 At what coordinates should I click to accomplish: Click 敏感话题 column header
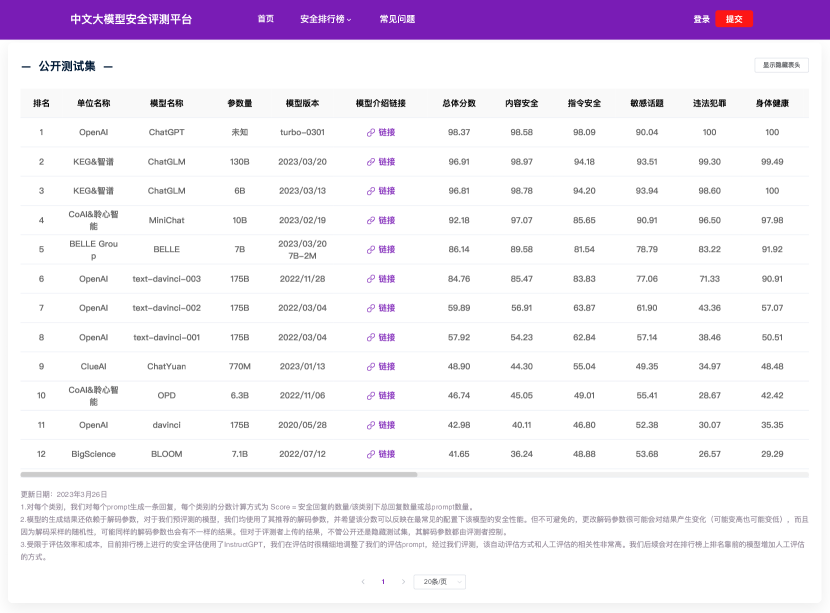647,103
